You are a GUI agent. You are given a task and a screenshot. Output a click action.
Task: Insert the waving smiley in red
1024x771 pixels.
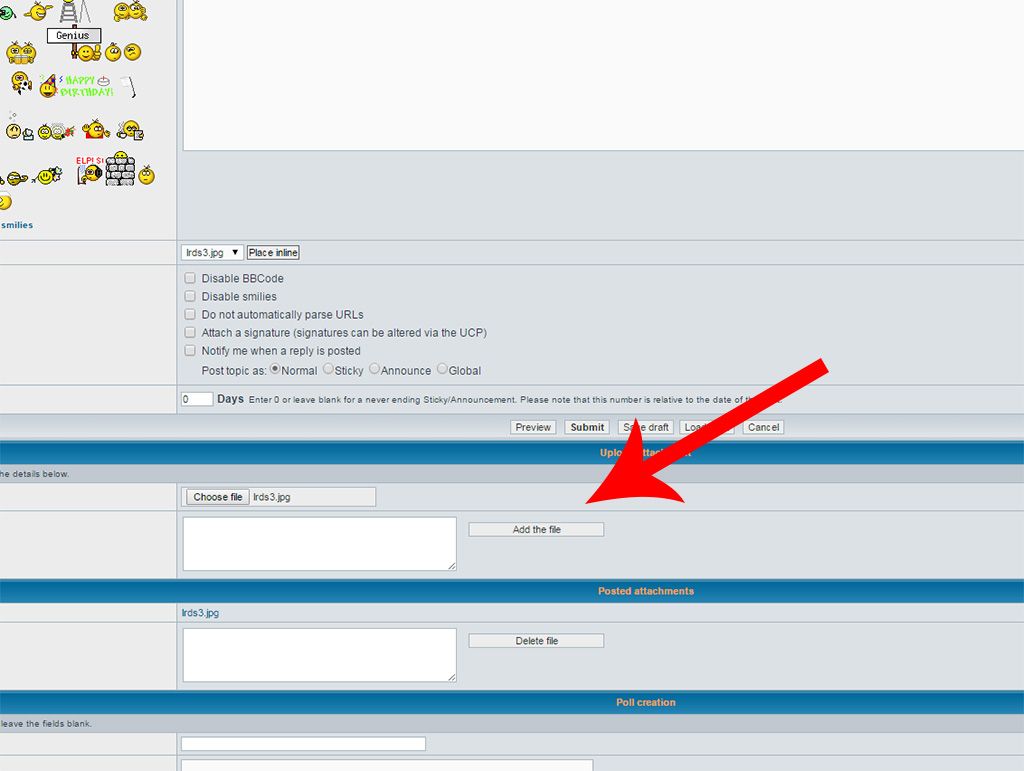tap(96, 129)
